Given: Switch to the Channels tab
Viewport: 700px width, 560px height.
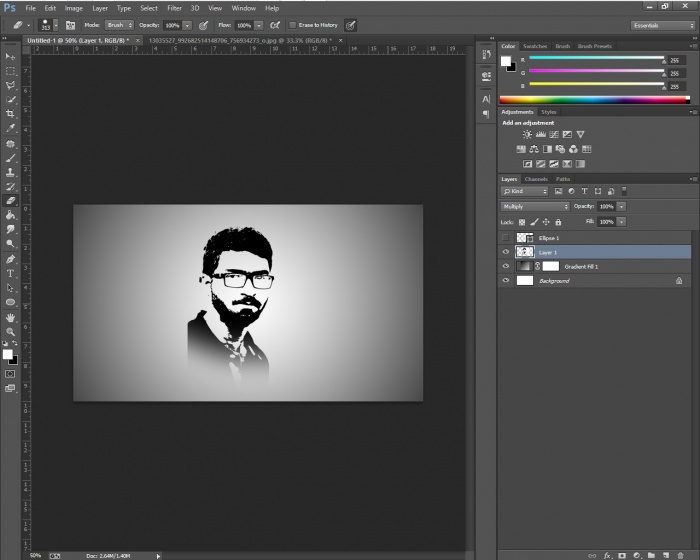Looking at the screenshot, I should click(x=536, y=179).
